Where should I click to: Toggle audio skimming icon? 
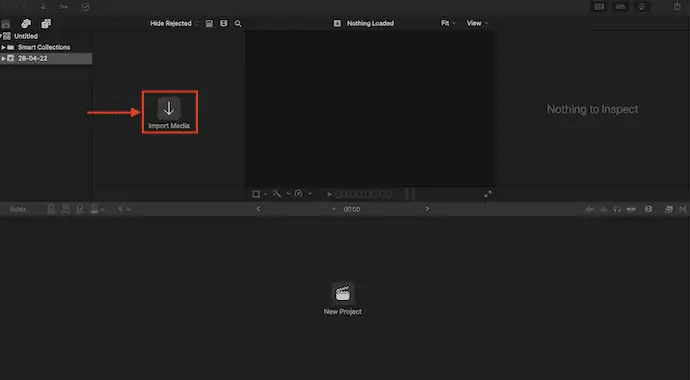coord(603,209)
